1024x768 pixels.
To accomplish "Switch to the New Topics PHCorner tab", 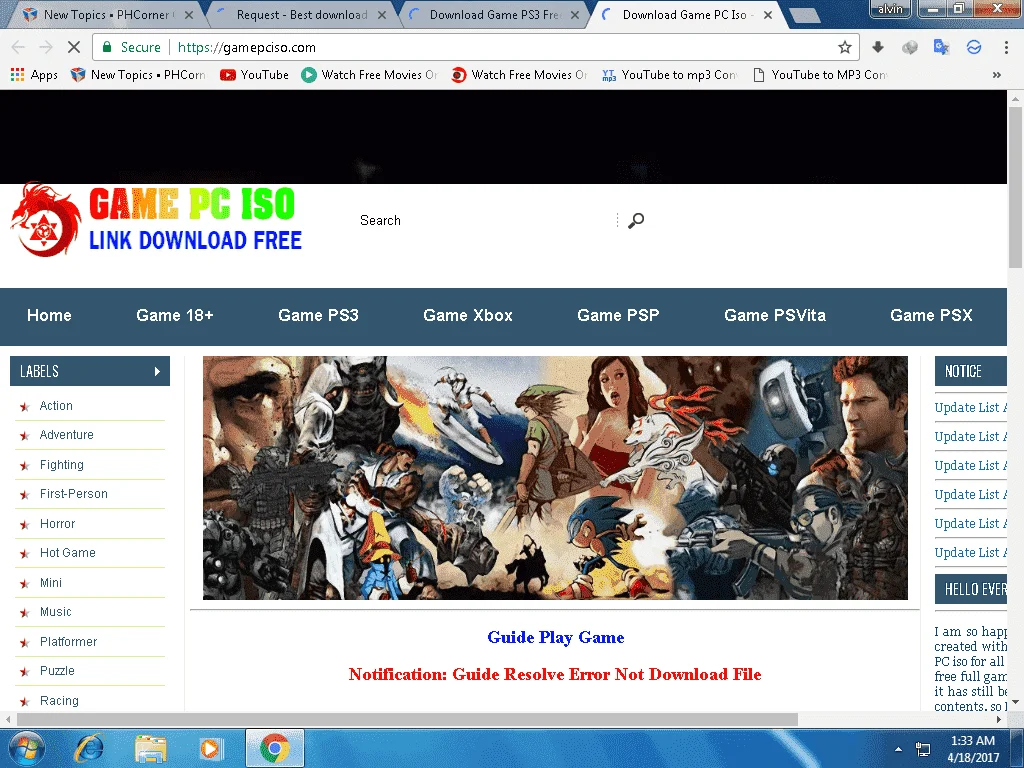I will tap(104, 14).
